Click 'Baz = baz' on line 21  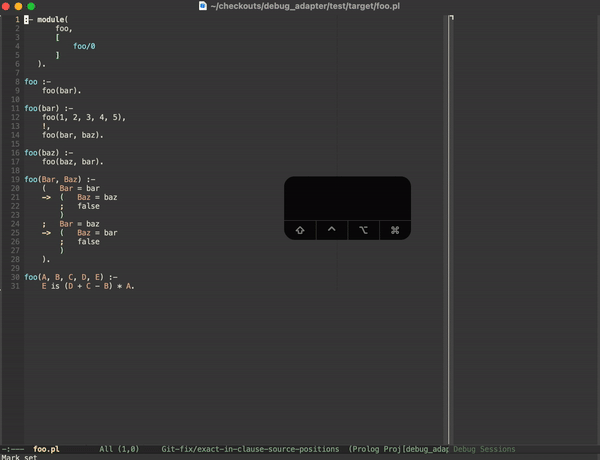(x=97, y=197)
